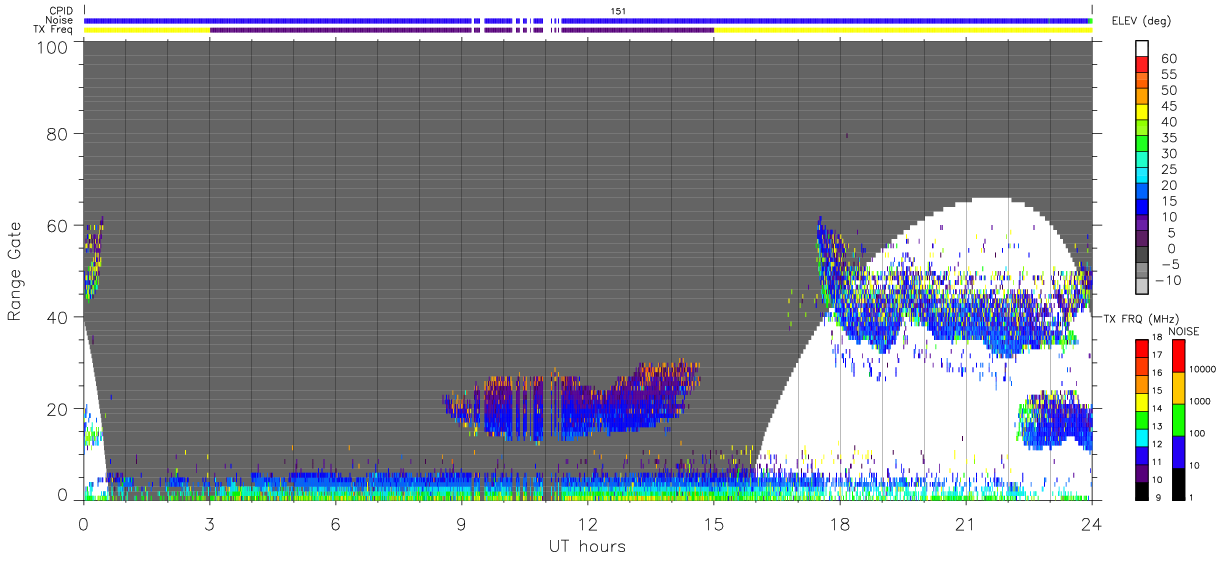Click the red top segment of TX FRQ colorbar
The height and width of the screenshot is (567, 1228).
1142,348
